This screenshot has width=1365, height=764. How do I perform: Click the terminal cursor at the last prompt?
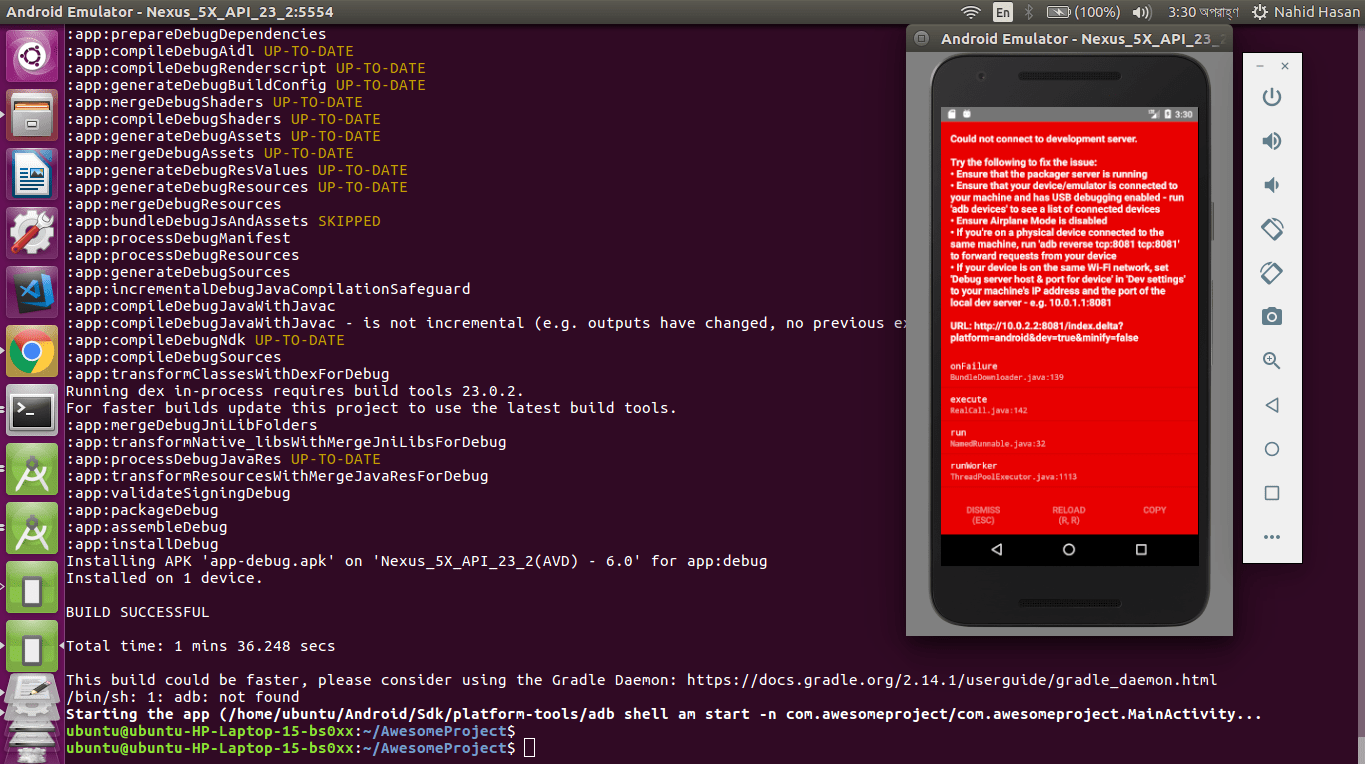(x=530, y=748)
